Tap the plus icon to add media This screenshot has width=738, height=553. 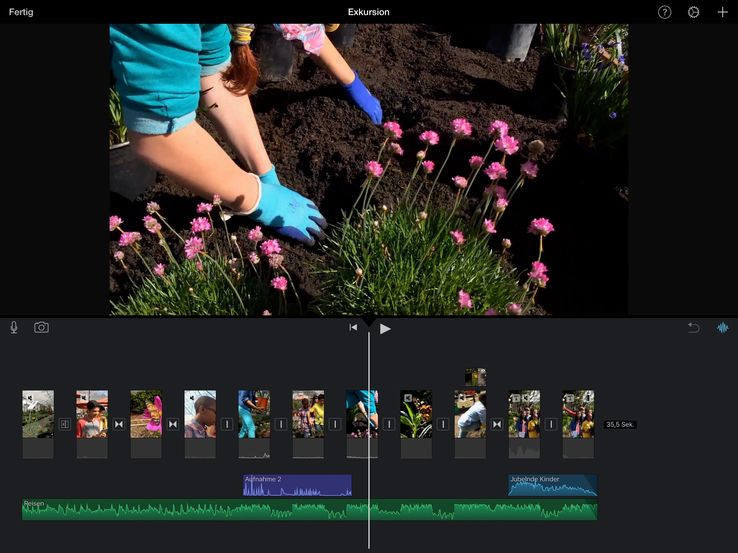[x=722, y=12]
